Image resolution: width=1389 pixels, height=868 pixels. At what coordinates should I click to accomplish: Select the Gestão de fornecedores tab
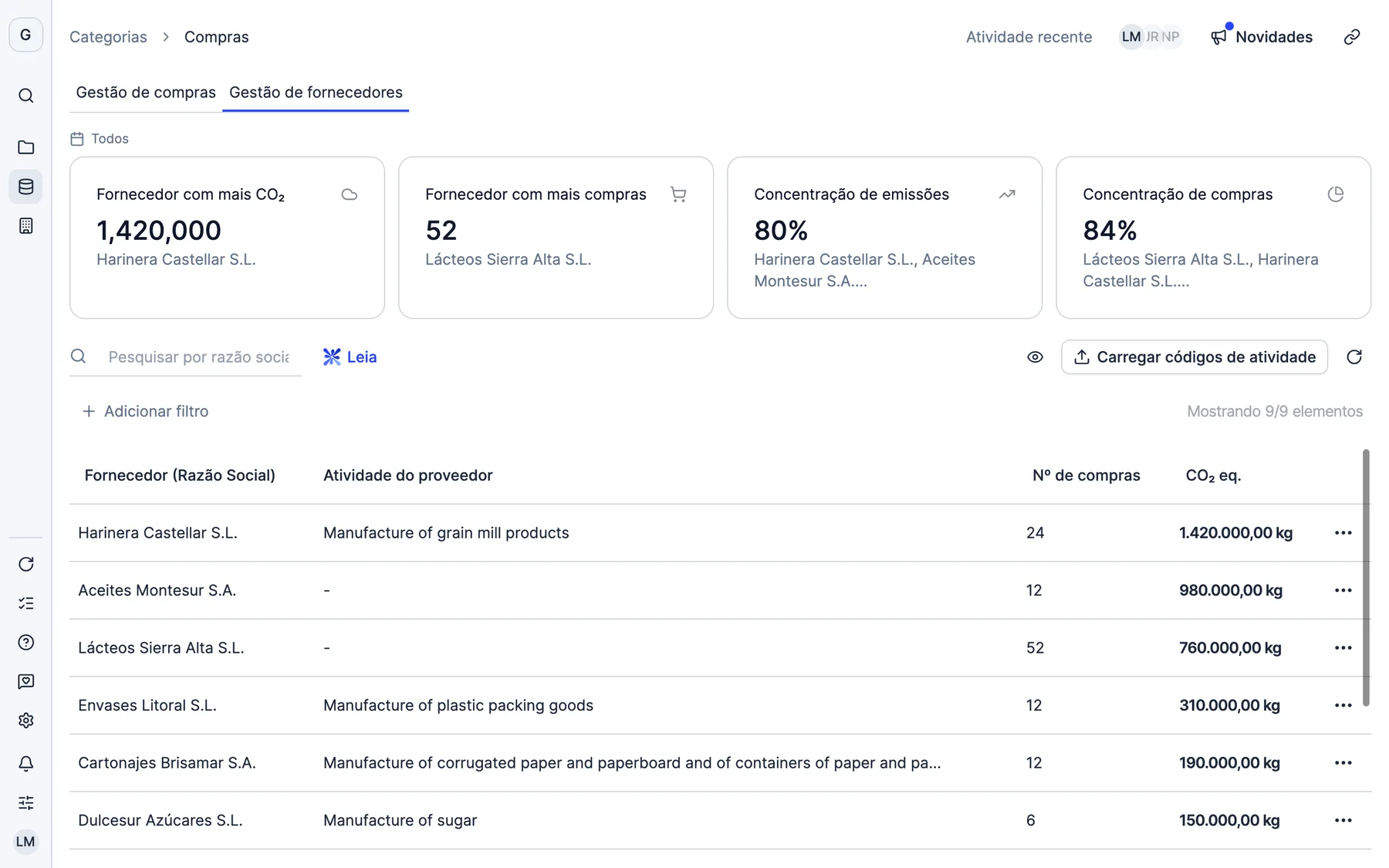[x=316, y=93]
